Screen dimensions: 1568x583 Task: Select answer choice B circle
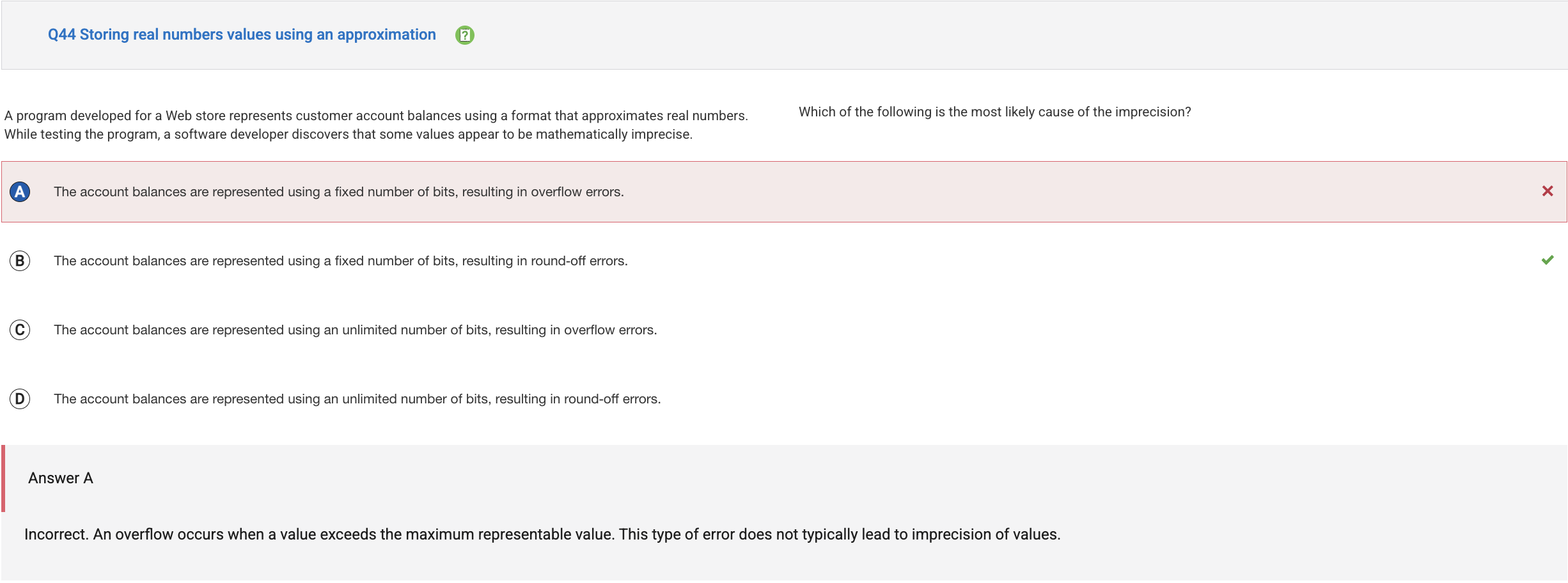click(x=20, y=261)
